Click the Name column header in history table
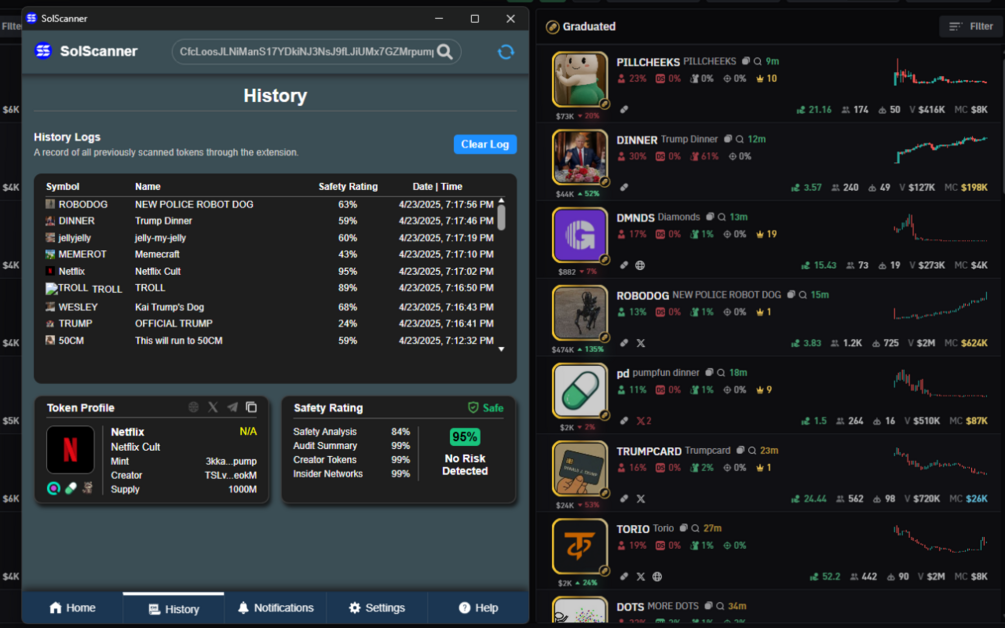 pyautogui.click(x=147, y=186)
